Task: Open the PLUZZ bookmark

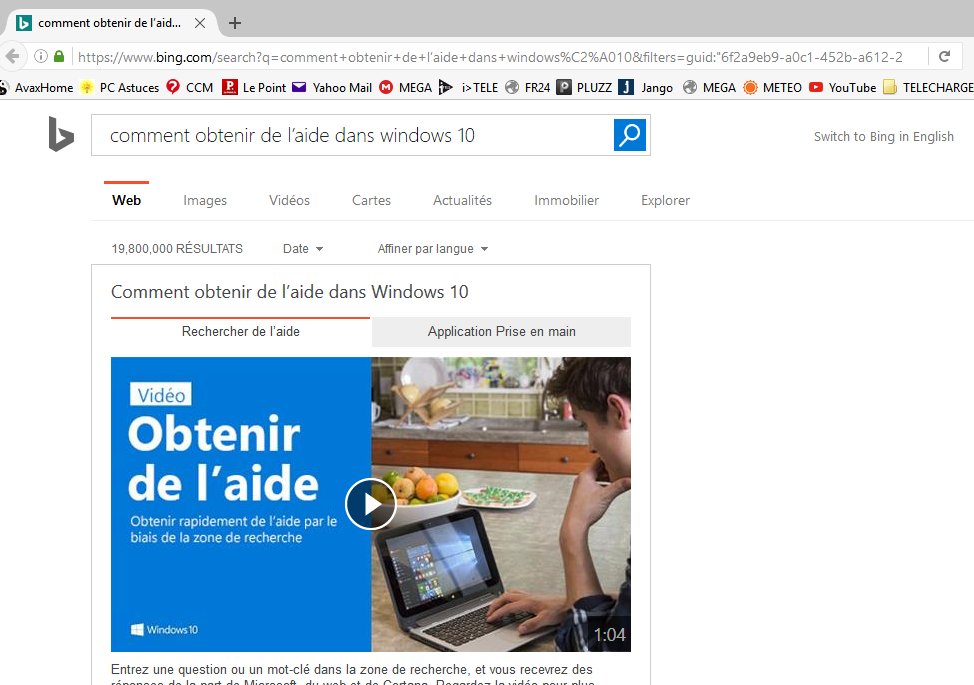Action: pos(585,88)
